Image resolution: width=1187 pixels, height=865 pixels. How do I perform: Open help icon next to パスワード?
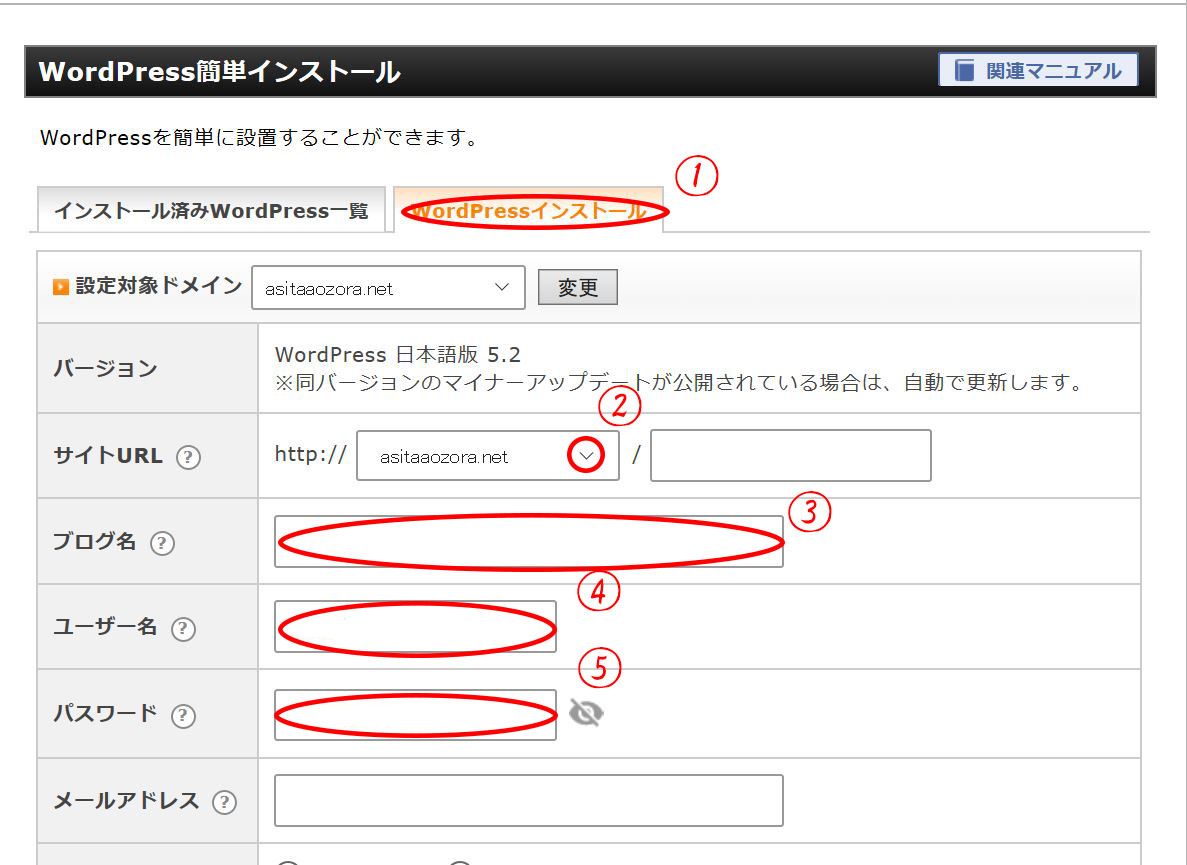click(x=183, y=715)
